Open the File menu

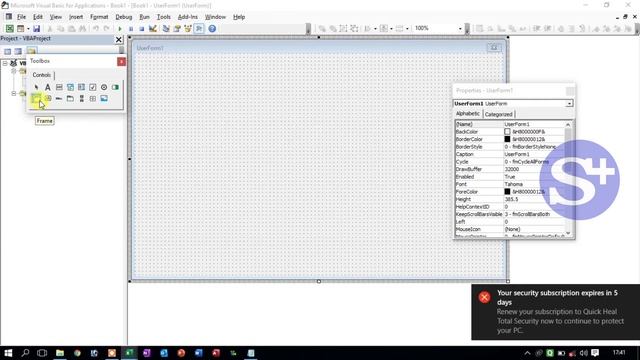[21, 17]
